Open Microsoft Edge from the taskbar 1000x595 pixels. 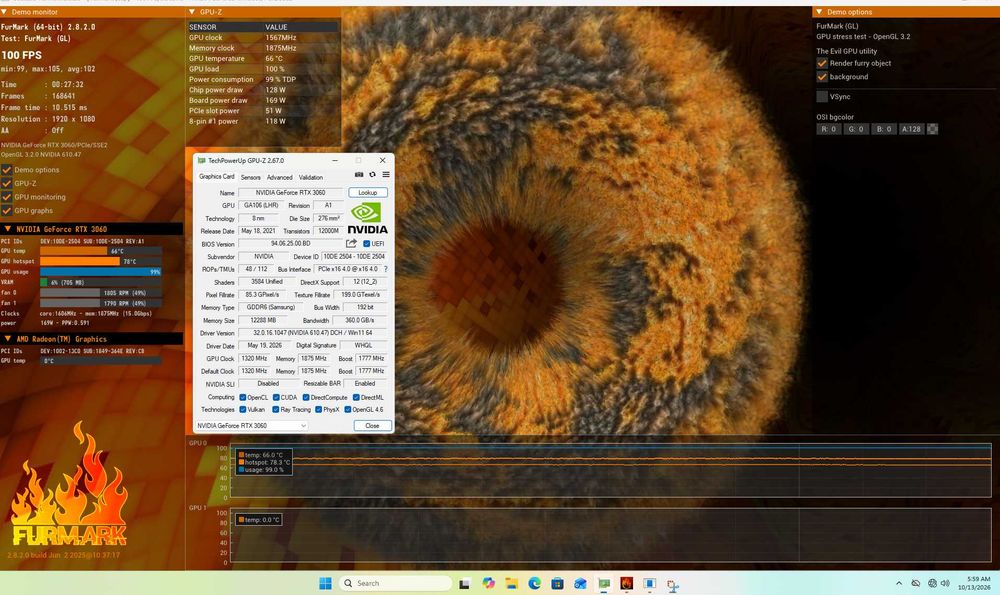(x=534, y=583)
